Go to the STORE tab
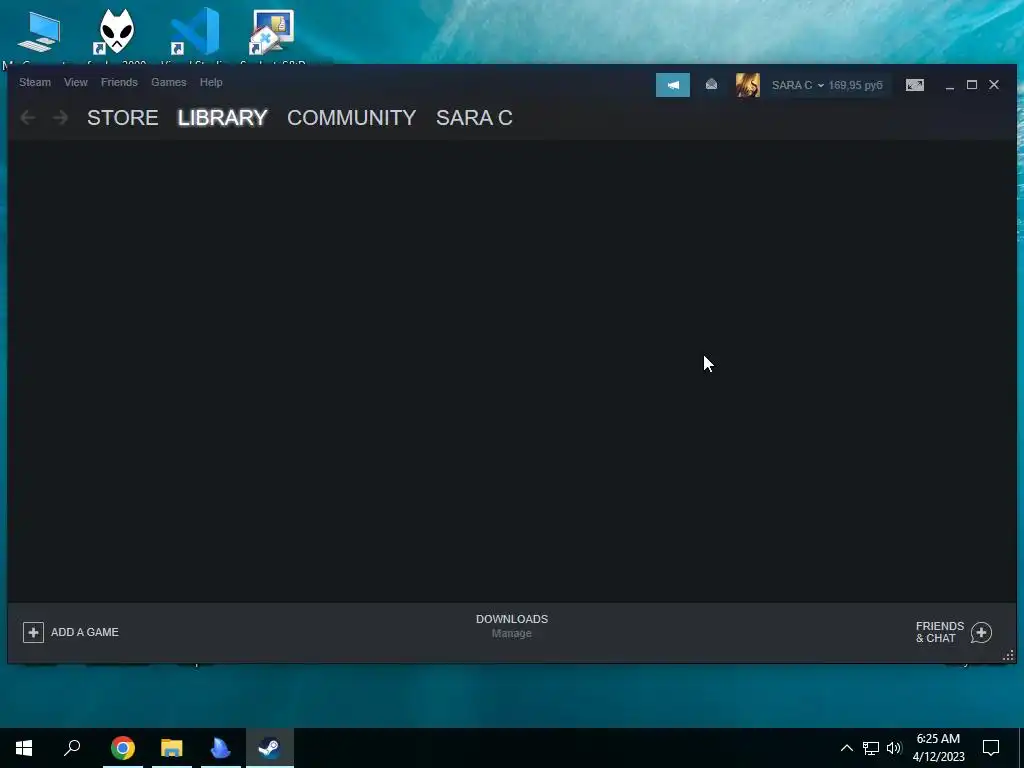1024x768 pixels. [123, 118]
